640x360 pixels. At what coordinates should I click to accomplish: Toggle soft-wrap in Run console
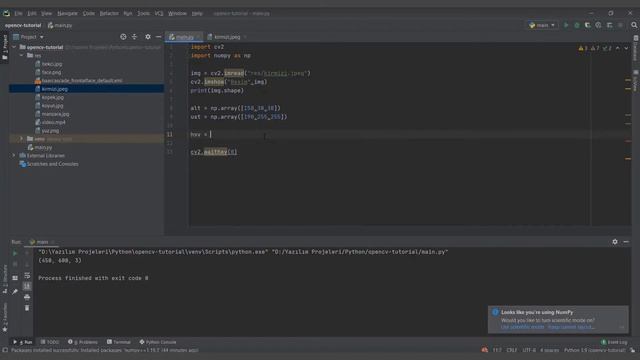pos(27,276)
